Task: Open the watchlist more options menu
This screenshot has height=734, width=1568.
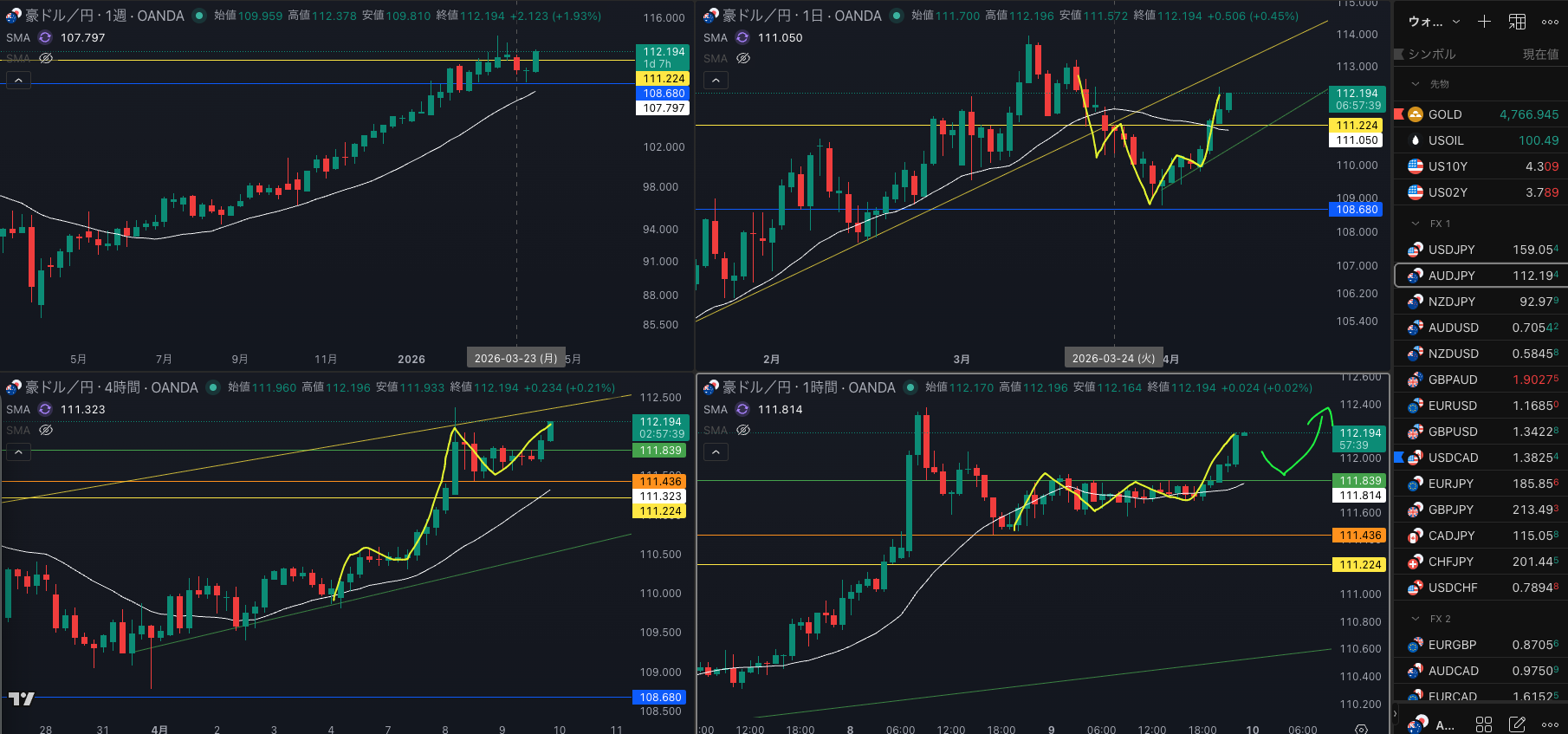Action: click(x=1551, y=22)
